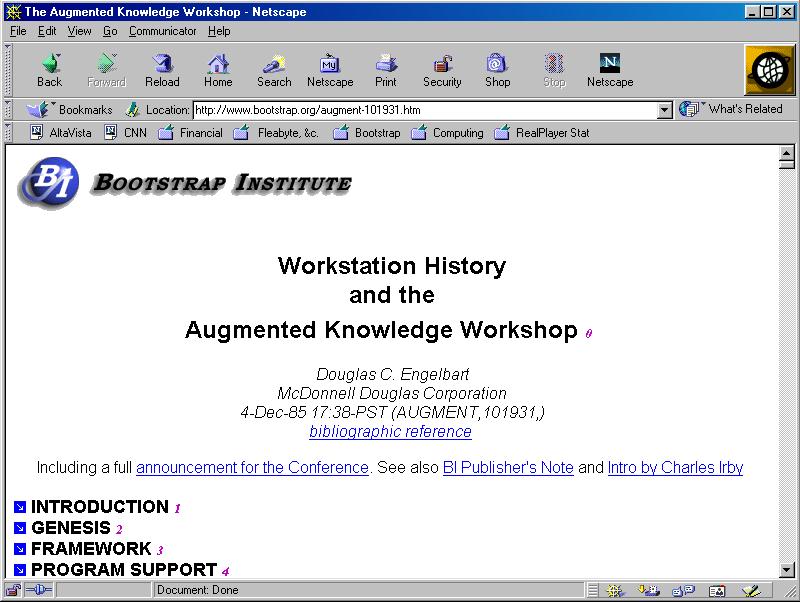Open CNN personal toolbar bookmark
800x602 pixels.
point(126,133)
